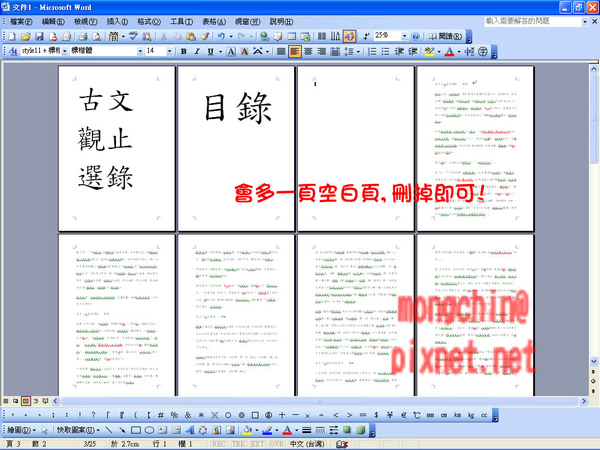Open 繪圖 Draw menu dropdown
Image resolution: width=600 pixels, height=450 pixels.
[21, 430]
